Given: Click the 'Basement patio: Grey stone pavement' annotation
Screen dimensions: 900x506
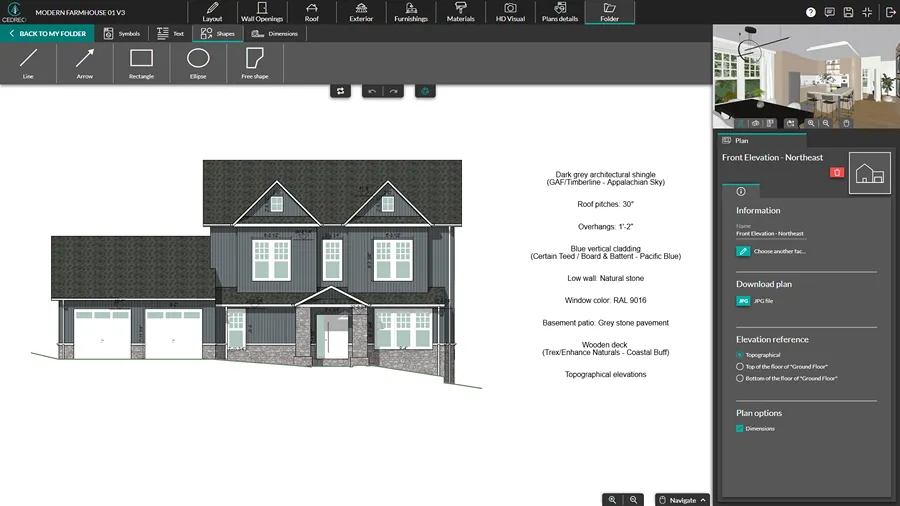Looking at the screenshot, I should coord(605,323).
